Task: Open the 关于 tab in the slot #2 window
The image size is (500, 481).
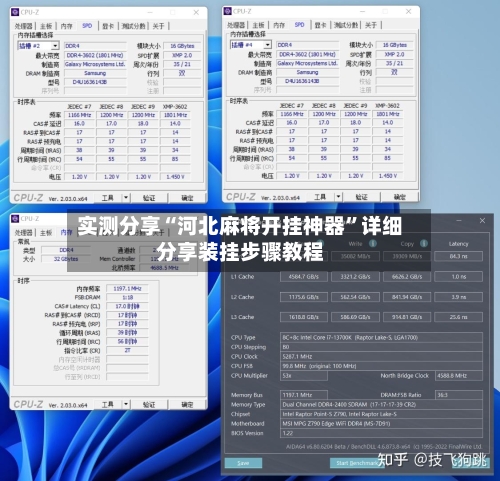Action: coord(159,26)
